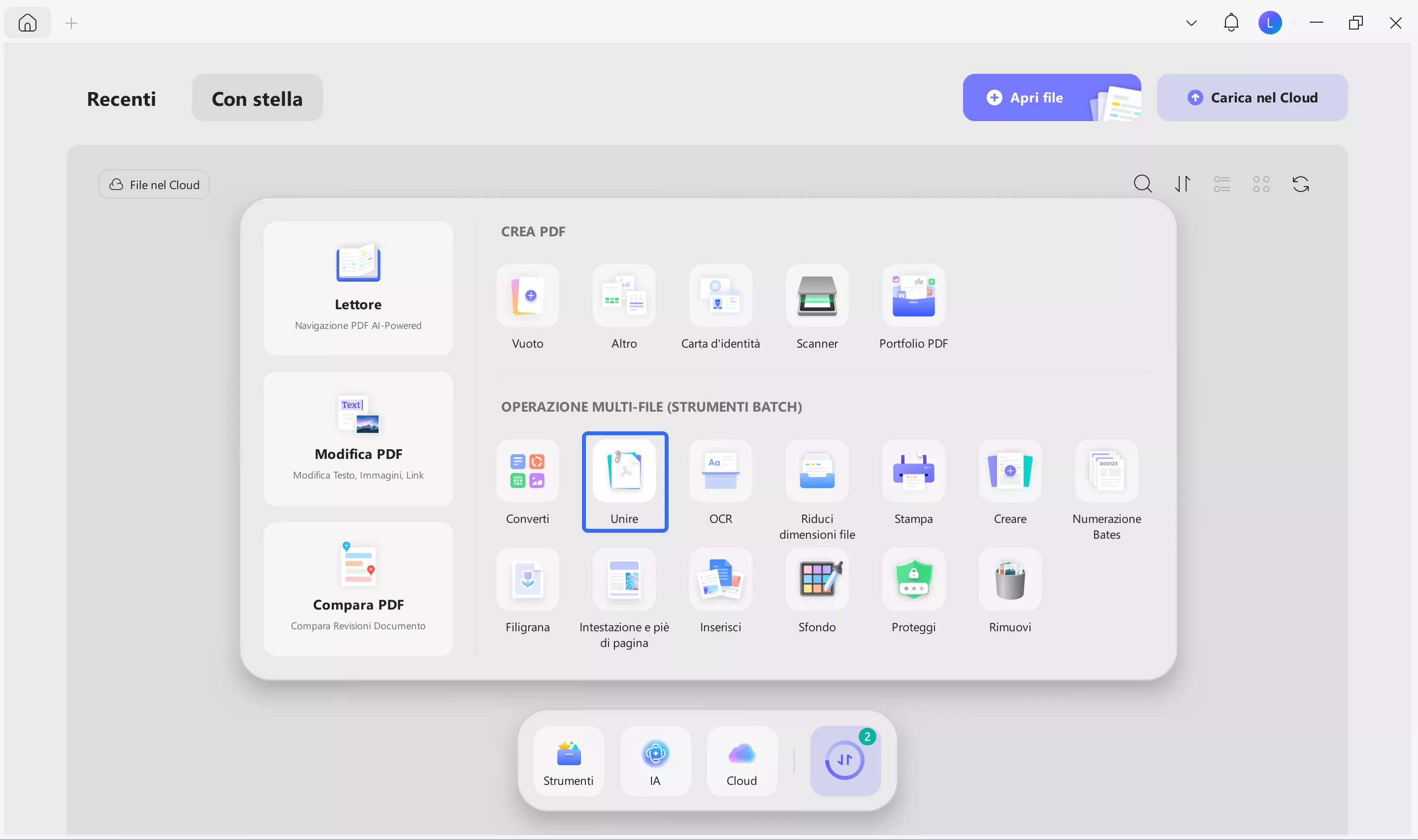Image resolution: width=1418 pixels, height=840 pixels.
Task: Click the Carica nel Cloud button
Action: pyautogui.click(x=1252, y=98)
